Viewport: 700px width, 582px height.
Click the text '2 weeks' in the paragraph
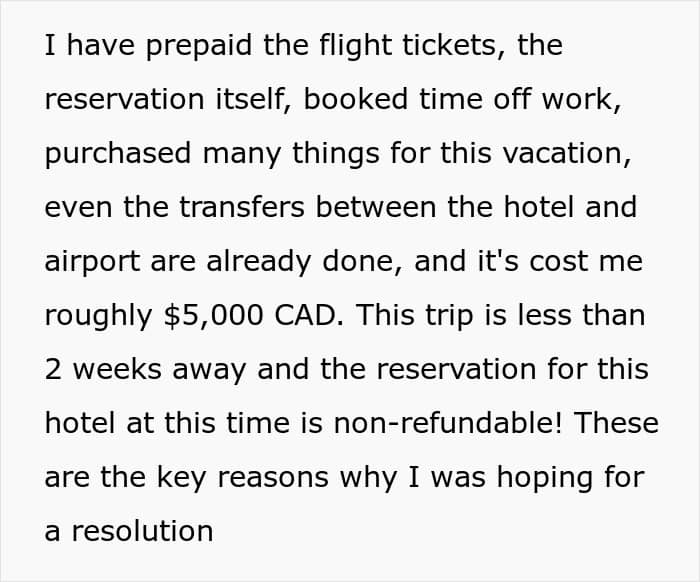coord(103,370)
